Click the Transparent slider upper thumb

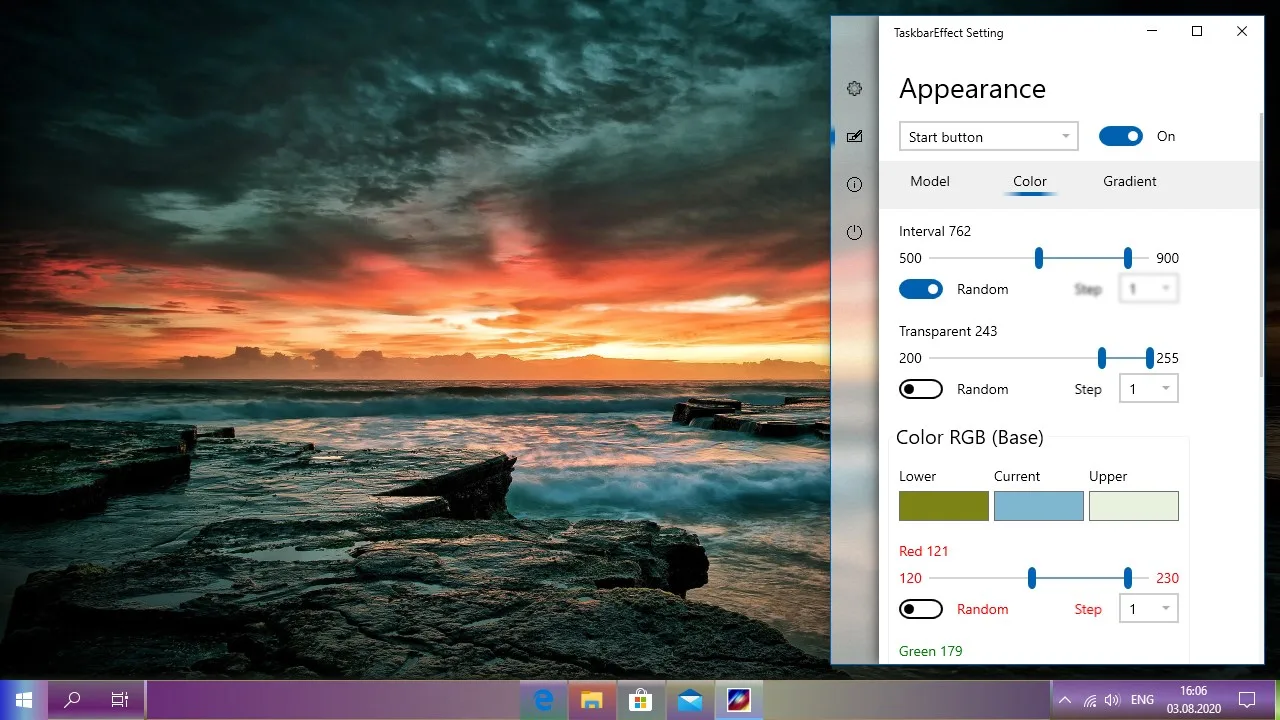click(x=1150, y=358)
